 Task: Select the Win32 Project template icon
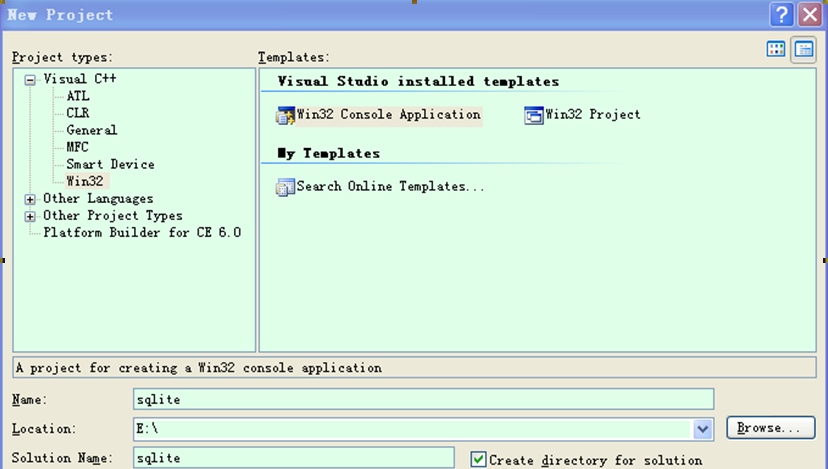(533, 115)
